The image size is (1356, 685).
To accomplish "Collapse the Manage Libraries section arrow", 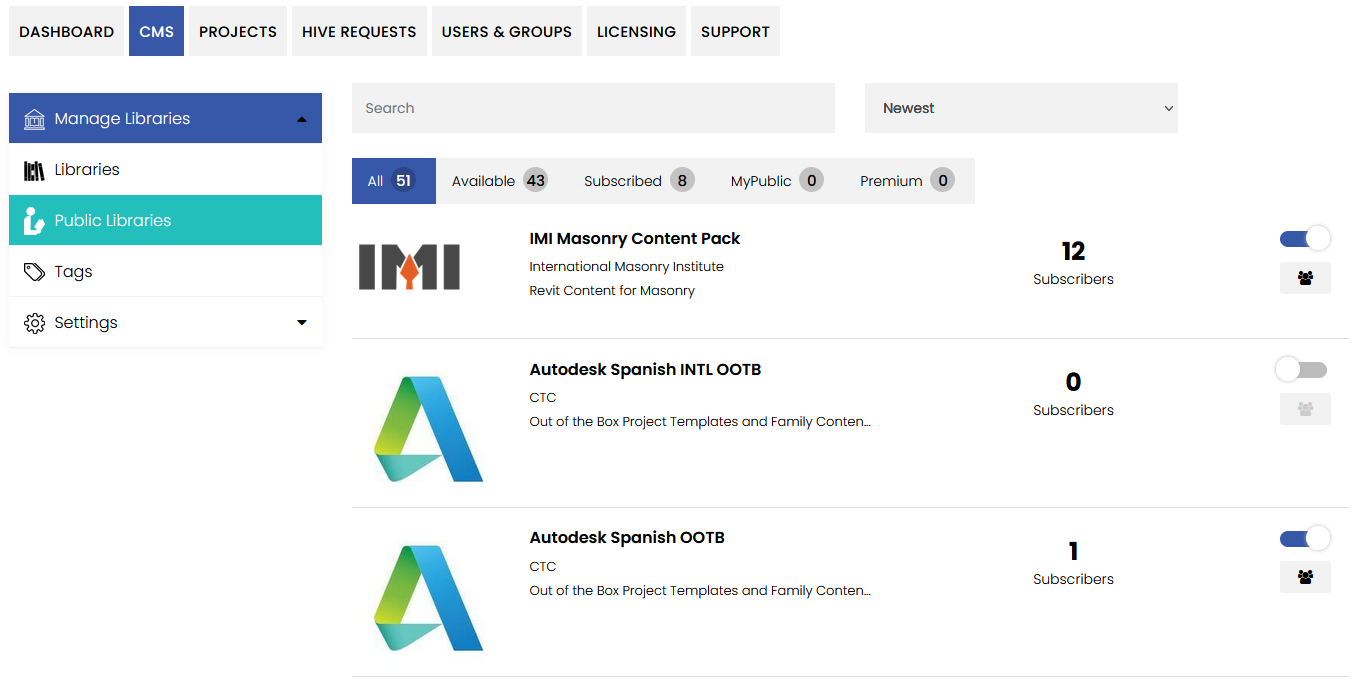I will (302, 119).
